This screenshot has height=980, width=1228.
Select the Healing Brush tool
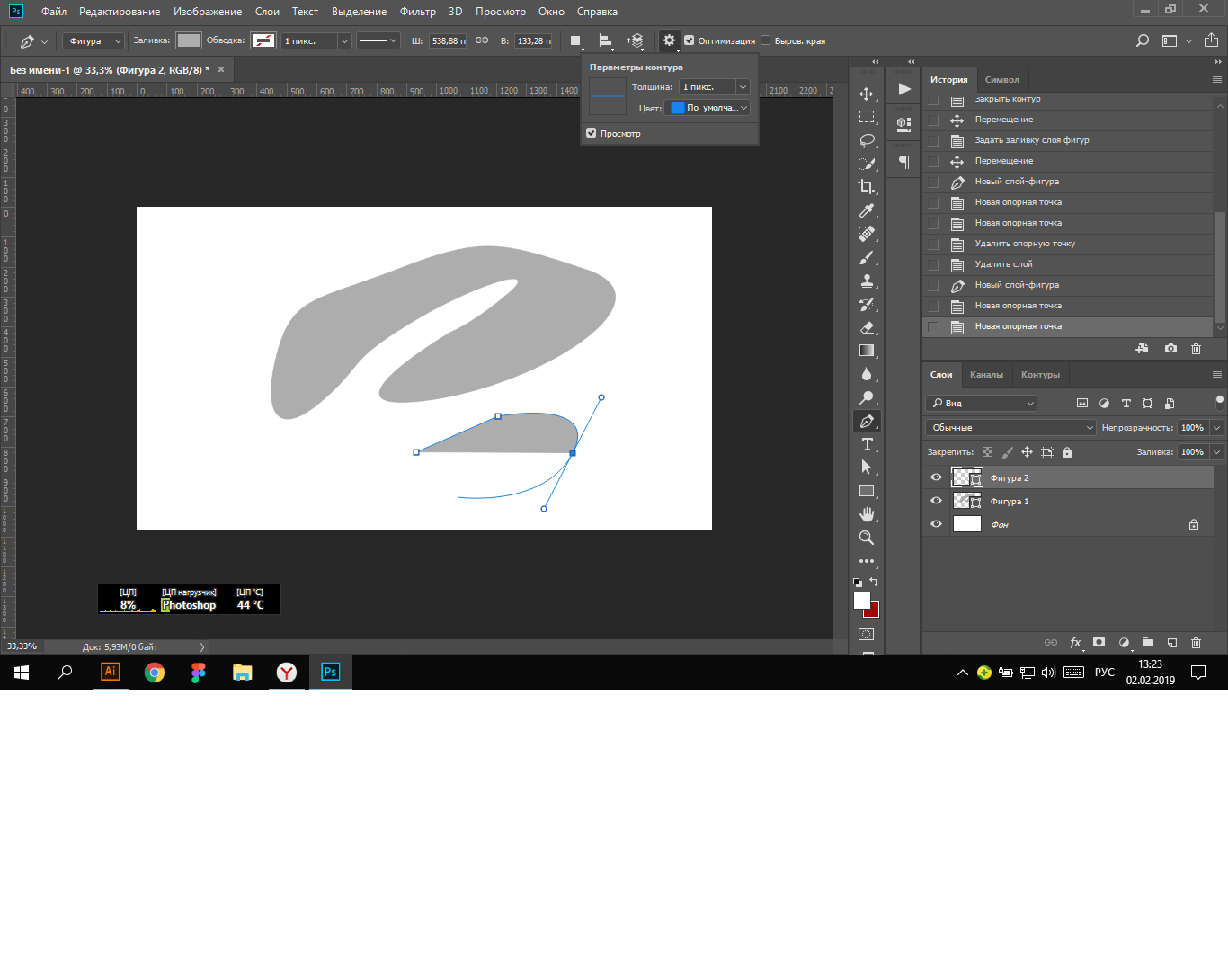tap(867, 234)
